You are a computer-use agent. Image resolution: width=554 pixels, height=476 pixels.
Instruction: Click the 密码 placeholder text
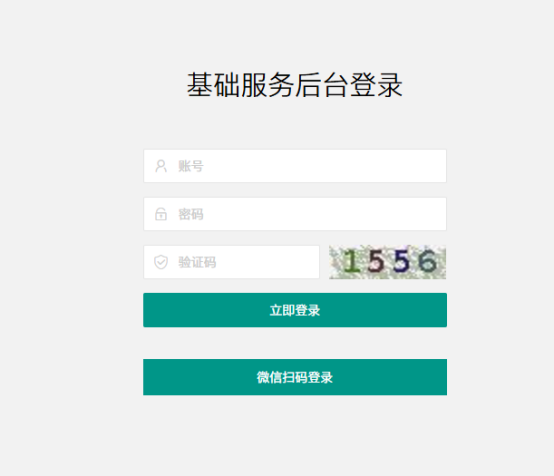[191, 214]
